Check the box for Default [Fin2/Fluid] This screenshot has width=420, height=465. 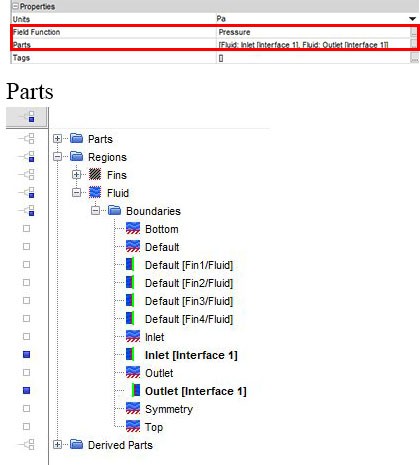tap(26, 283)
